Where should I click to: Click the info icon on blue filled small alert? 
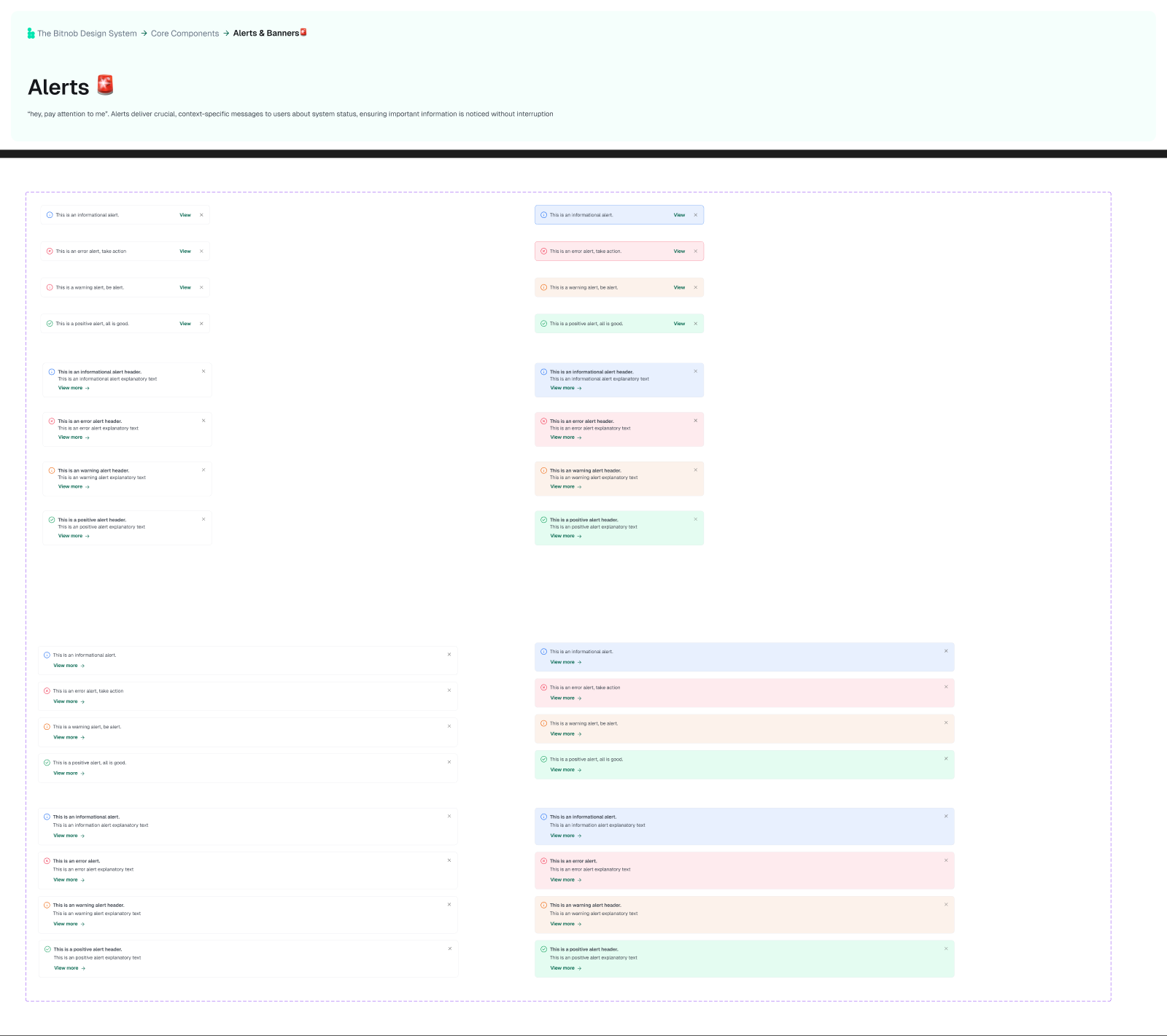click(543, 215)
